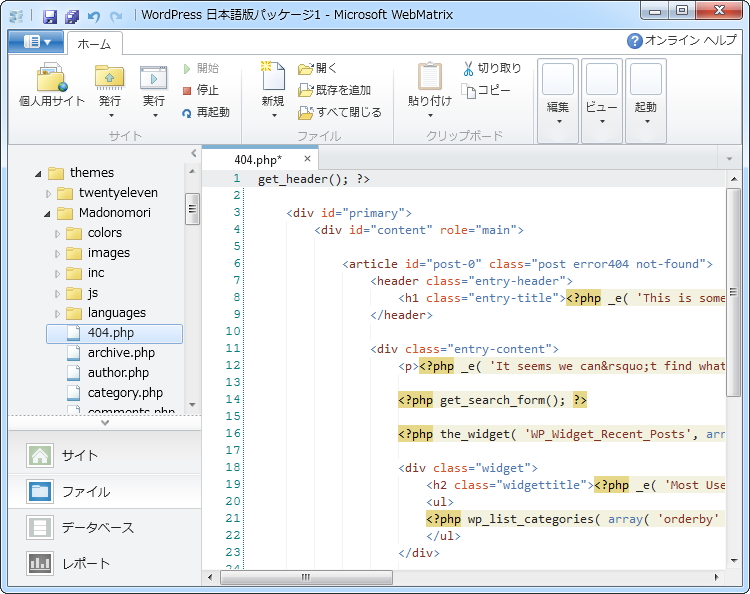Screen dimensions: 750x594
Task: Select the 404.php* editor tab
Action: tap(258, 159)
